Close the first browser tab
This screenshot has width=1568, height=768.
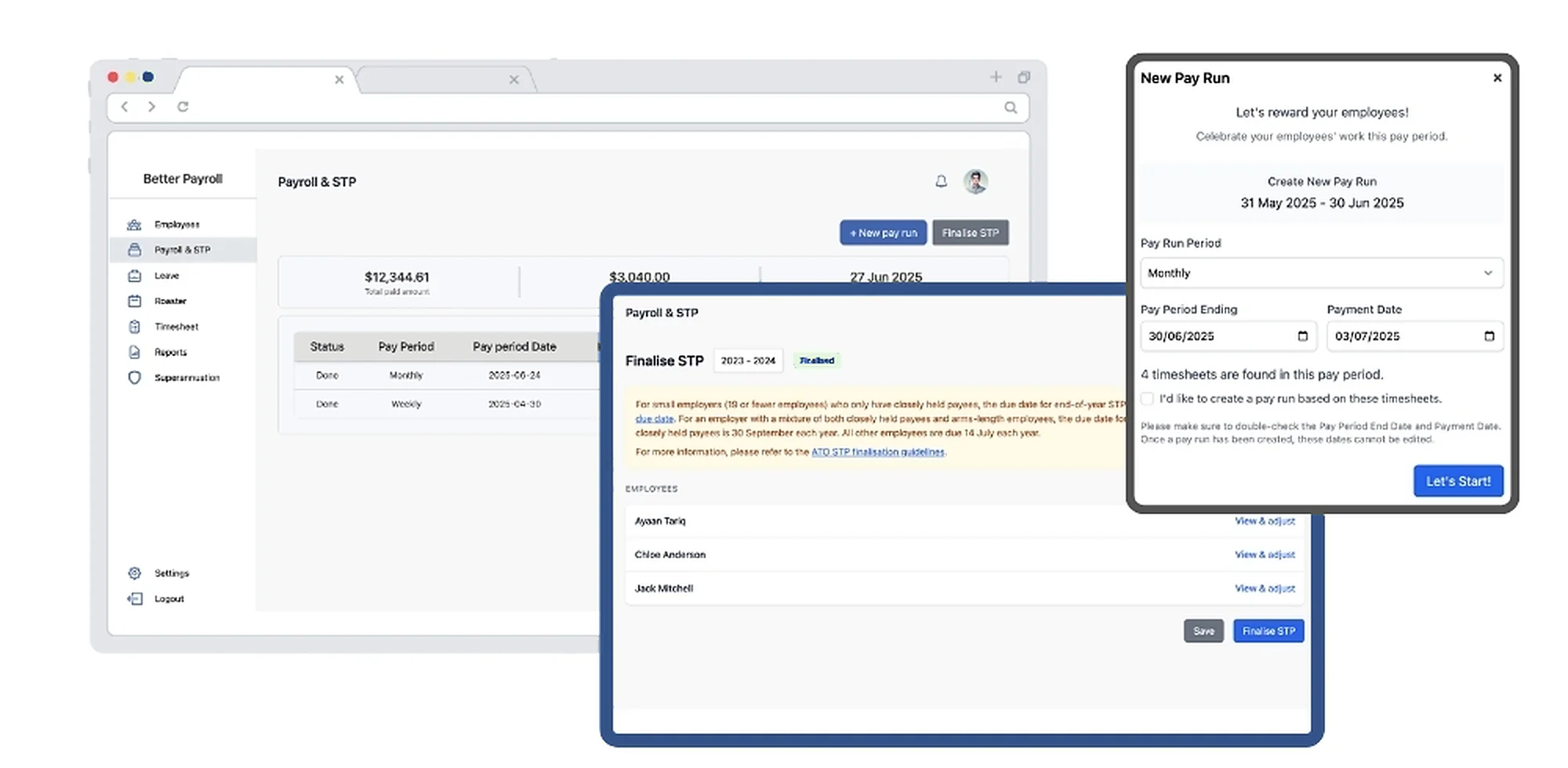339,80
